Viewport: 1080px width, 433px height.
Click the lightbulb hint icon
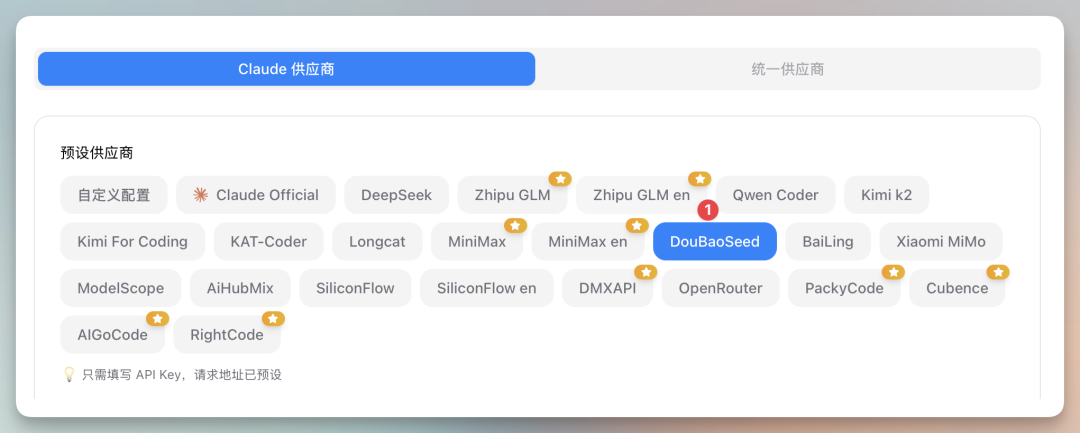point(68,374)
